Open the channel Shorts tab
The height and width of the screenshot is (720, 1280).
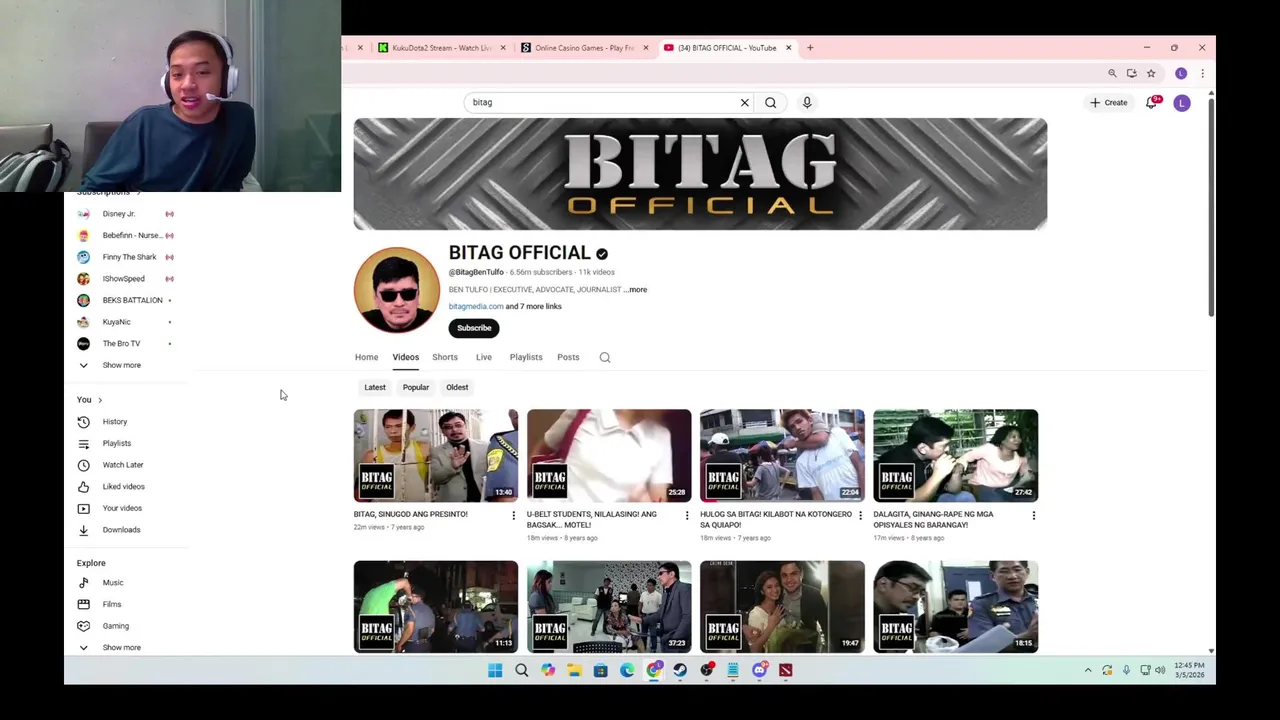[x=445, y=357]
